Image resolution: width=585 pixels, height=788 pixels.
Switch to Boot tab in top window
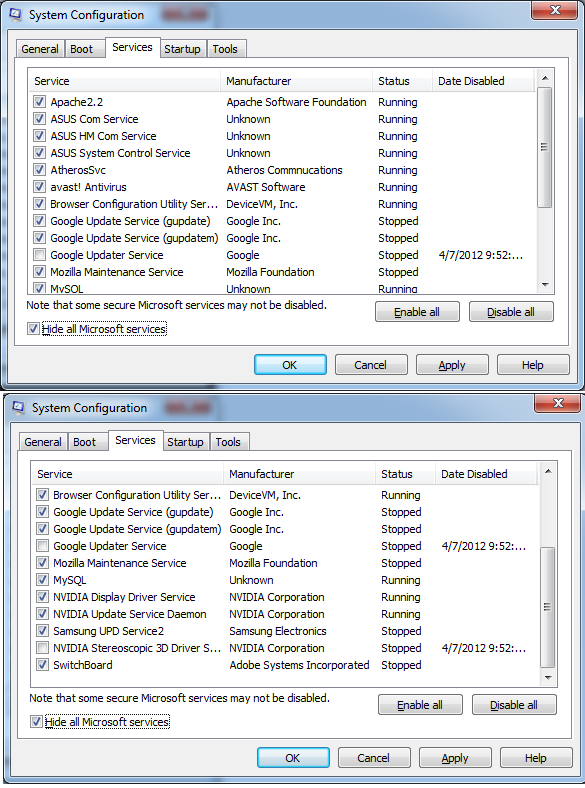pos(84,49)
